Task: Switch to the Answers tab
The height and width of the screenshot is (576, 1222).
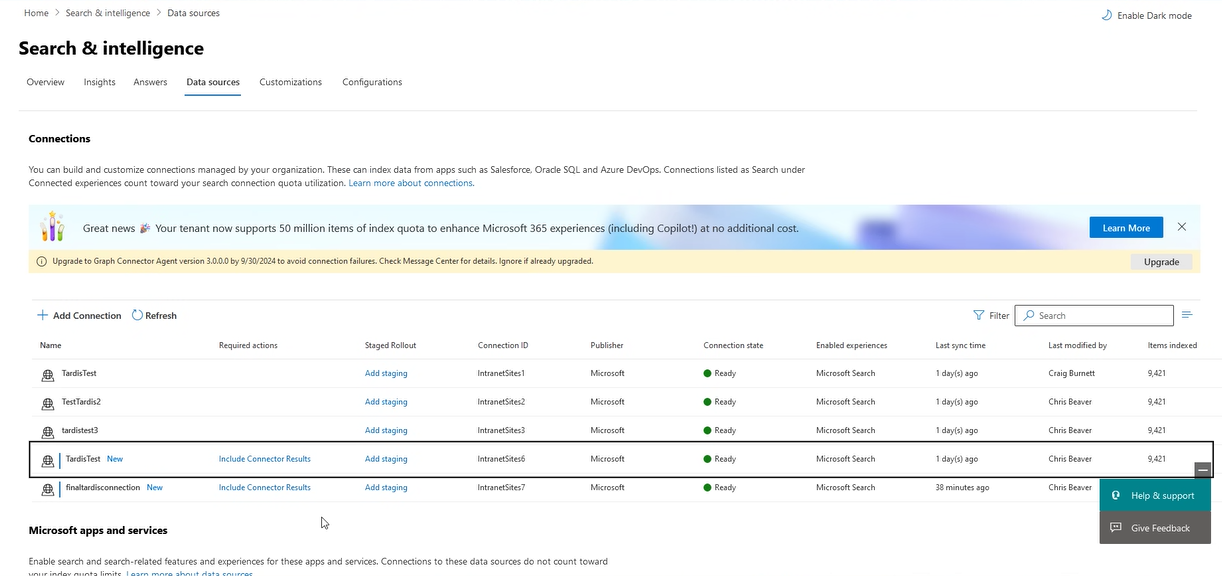Action: 151,82
